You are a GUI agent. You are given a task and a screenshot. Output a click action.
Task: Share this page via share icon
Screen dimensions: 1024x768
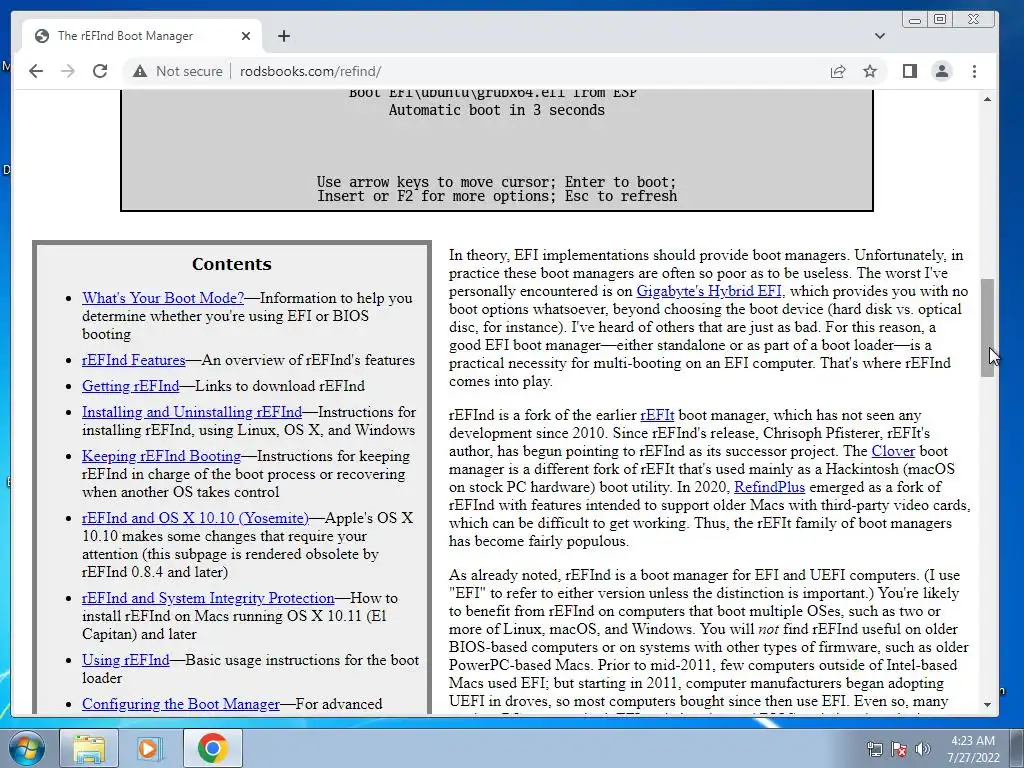tap(838, 71)
